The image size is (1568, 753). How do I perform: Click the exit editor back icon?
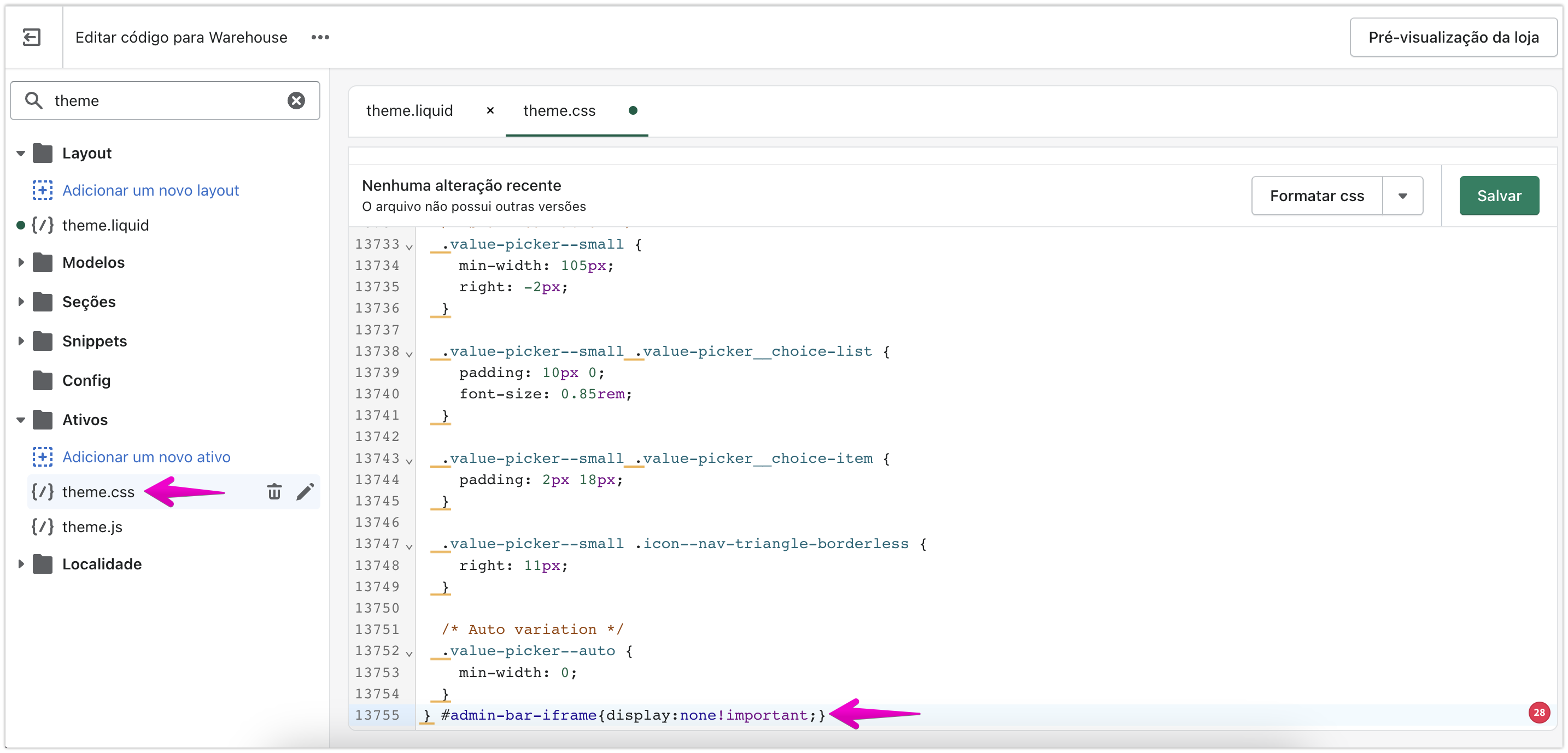coord(32,37)
